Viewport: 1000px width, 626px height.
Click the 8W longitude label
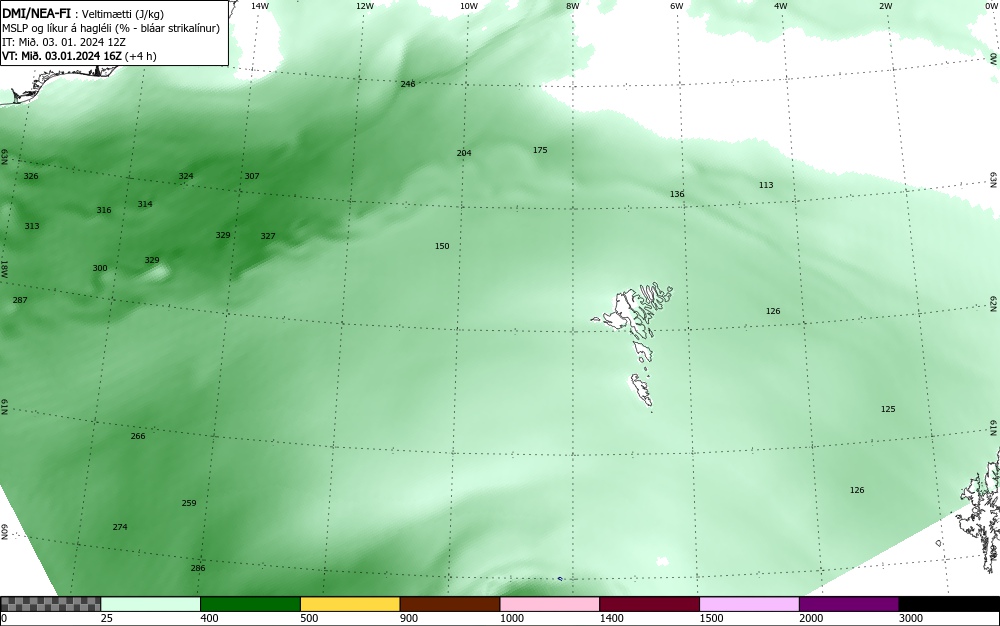[573, 6]
